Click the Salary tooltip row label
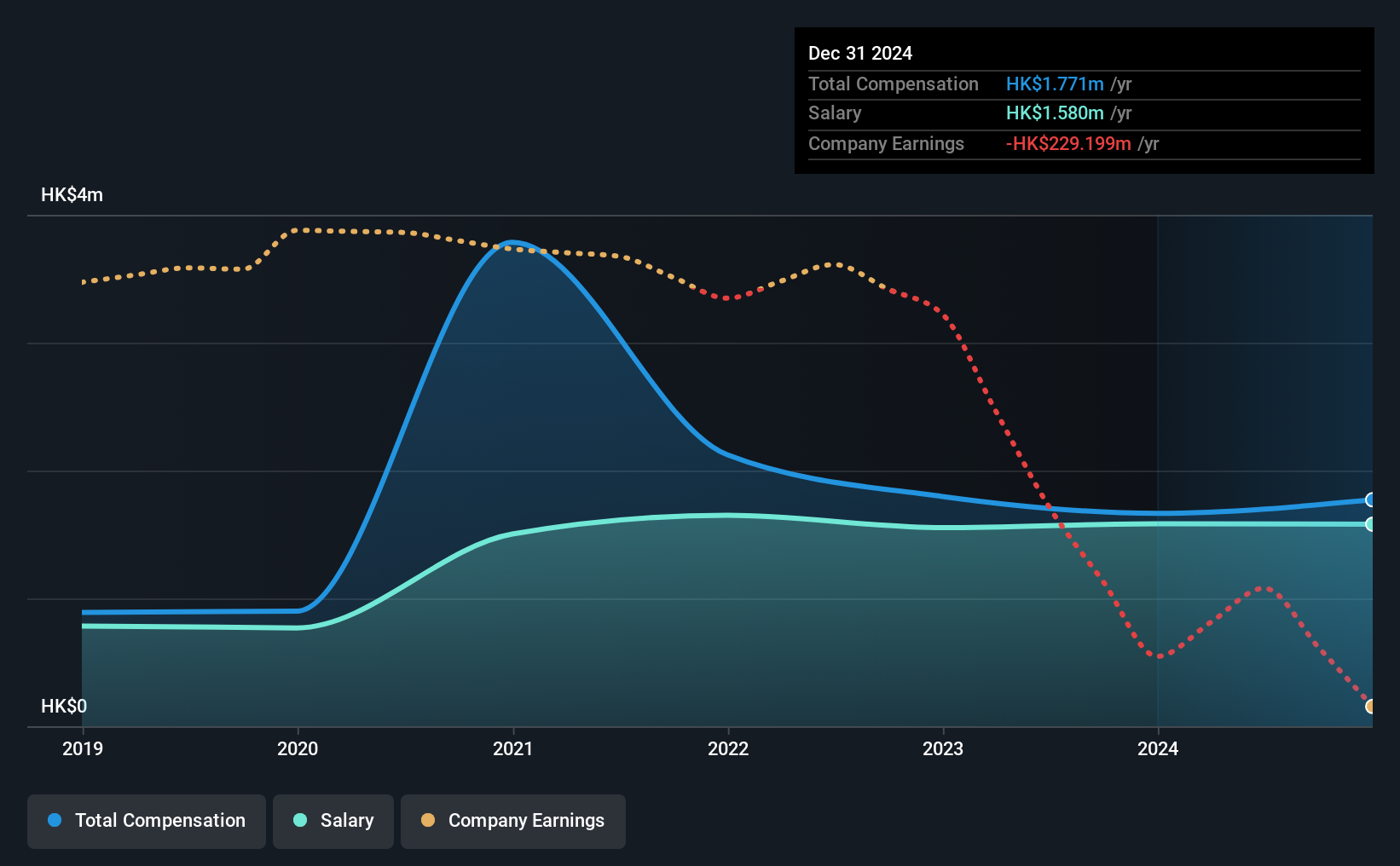This screenshot has height=866, width=1400. click(x=835, y=113)
